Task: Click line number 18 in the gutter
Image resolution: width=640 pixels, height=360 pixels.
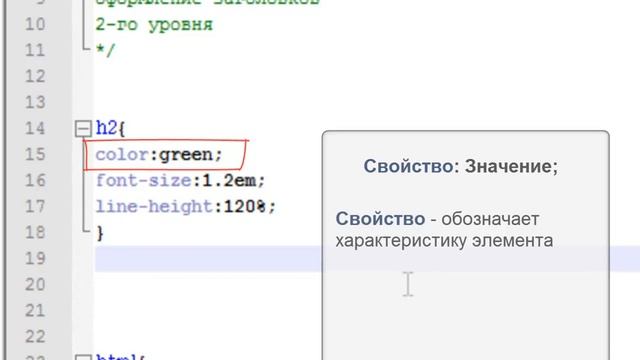Action: point(35,233)
